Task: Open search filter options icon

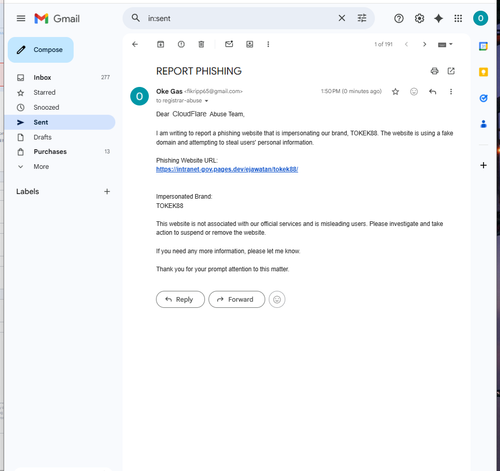Action: 362,18
